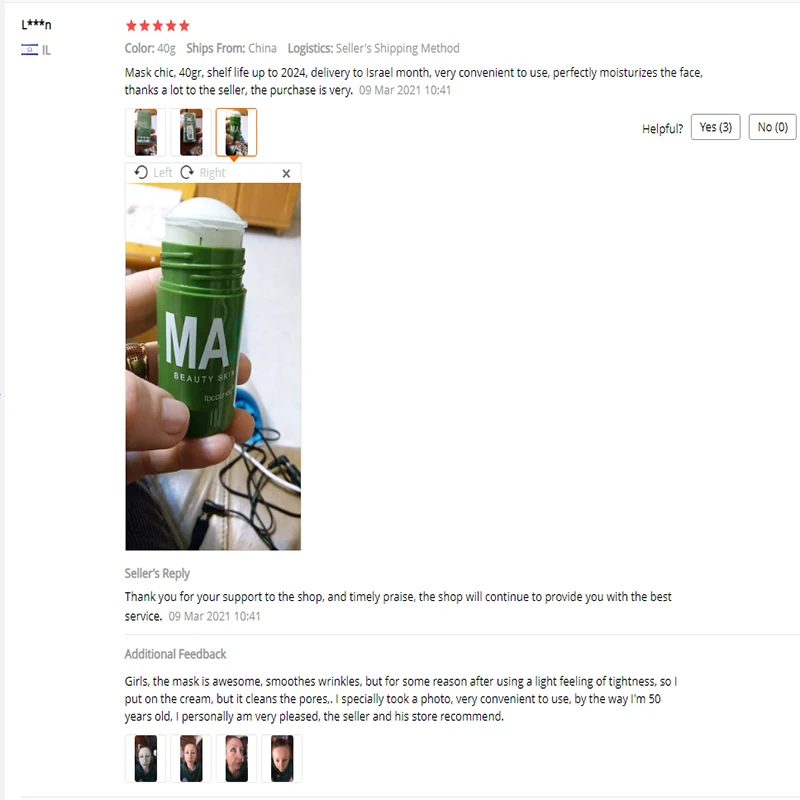
Task: Open the second product photo thumbnail
Action: click(x=191, y=132)
